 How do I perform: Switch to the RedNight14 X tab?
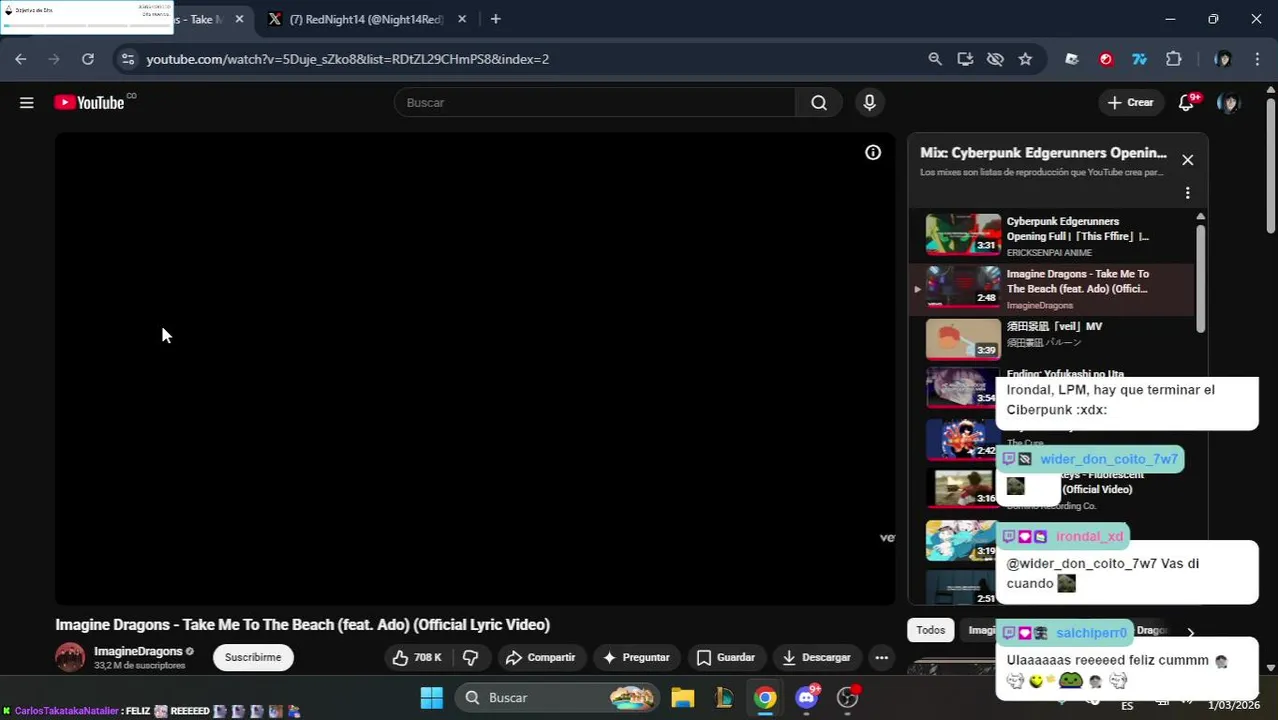(x=365, y=19)
